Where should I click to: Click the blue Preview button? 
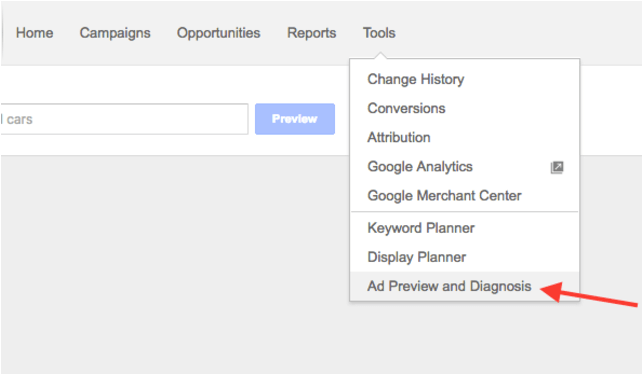click(x=294, y=119)
